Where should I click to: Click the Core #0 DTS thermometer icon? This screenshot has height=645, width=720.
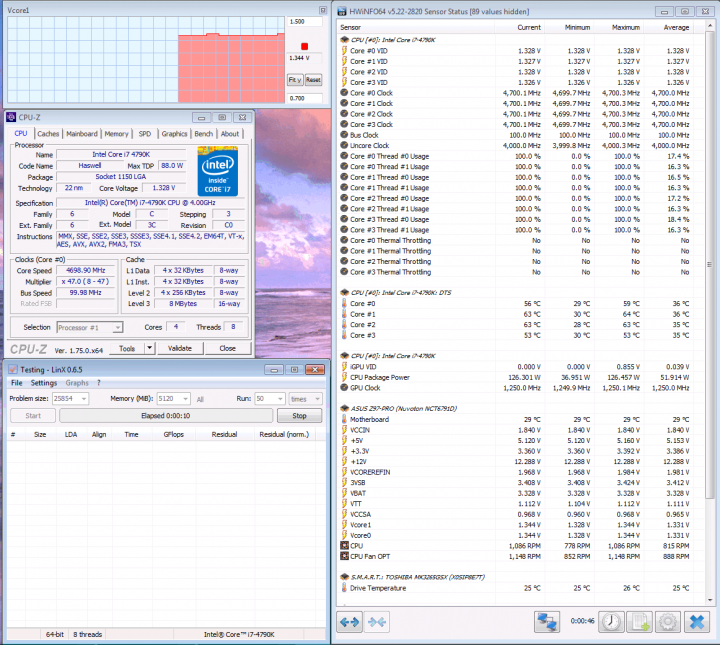coord(344,303)
